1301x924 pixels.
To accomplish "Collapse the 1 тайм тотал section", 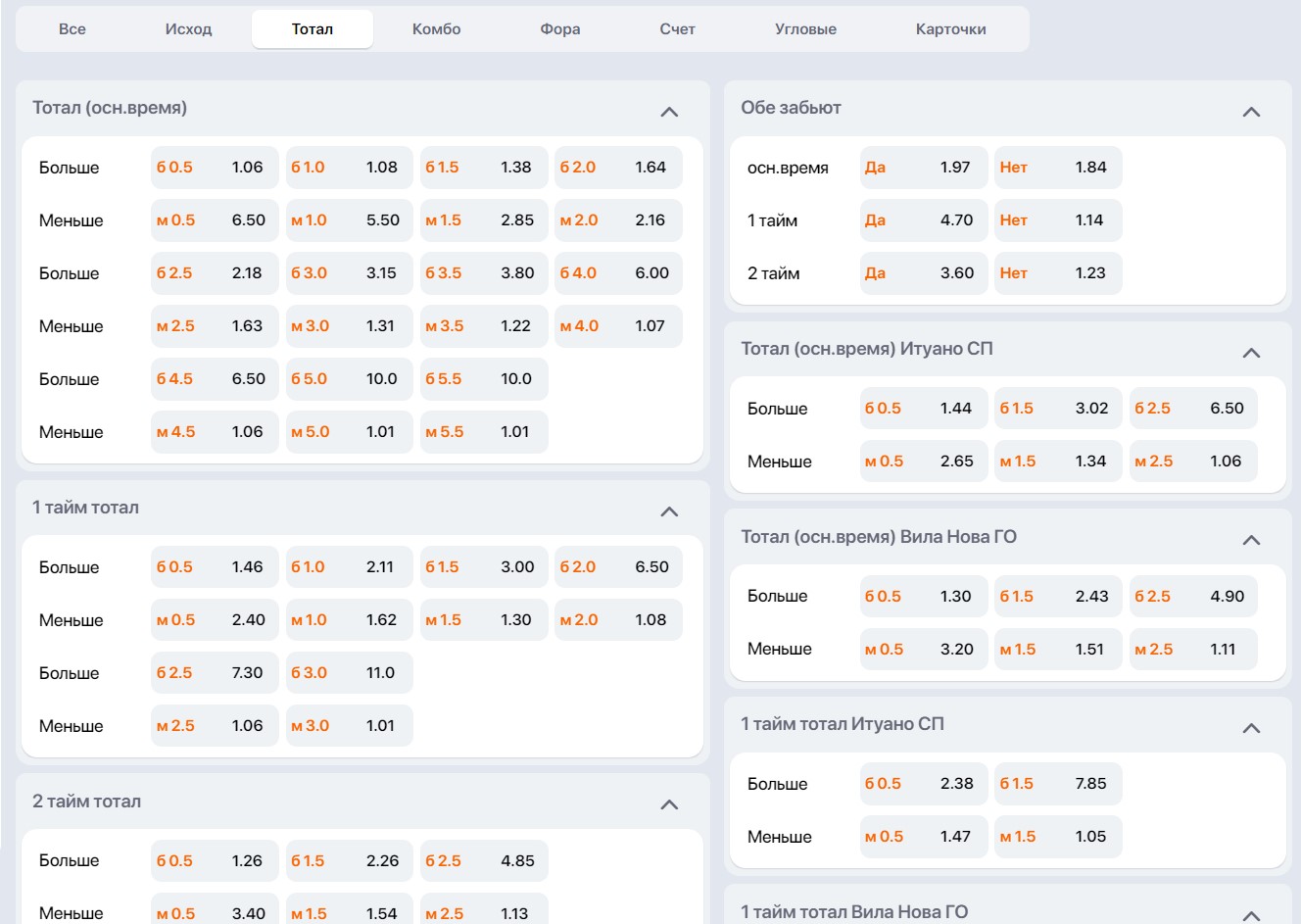I will 669,511.
